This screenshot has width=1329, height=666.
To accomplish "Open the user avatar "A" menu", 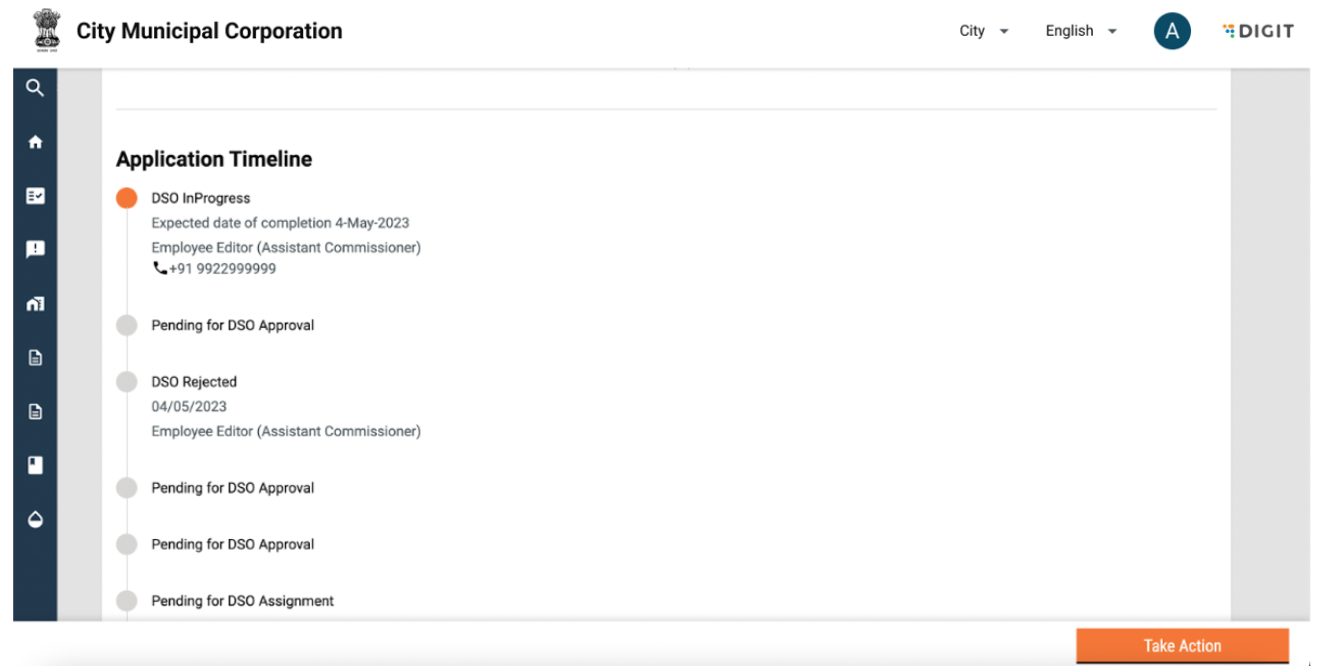I will [x=1172, y=31].
